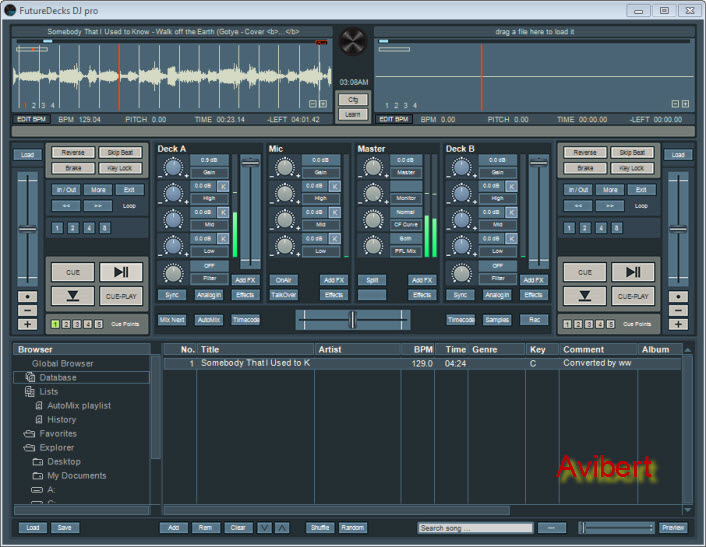Screen dimensions: 706x547
Task: Click Deck A pitch reset dot button
Action: tap(27, 297)
